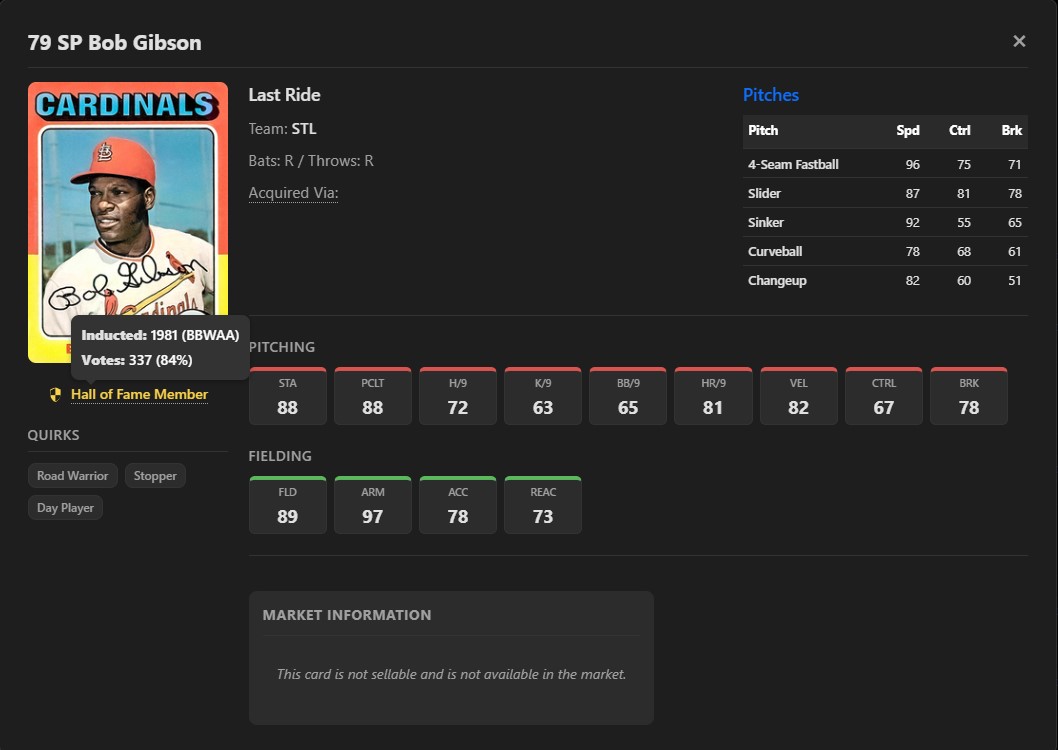Click the FIELDING section heading
The width and height of the screenshot is (1058, 750).
pos(280,456)
